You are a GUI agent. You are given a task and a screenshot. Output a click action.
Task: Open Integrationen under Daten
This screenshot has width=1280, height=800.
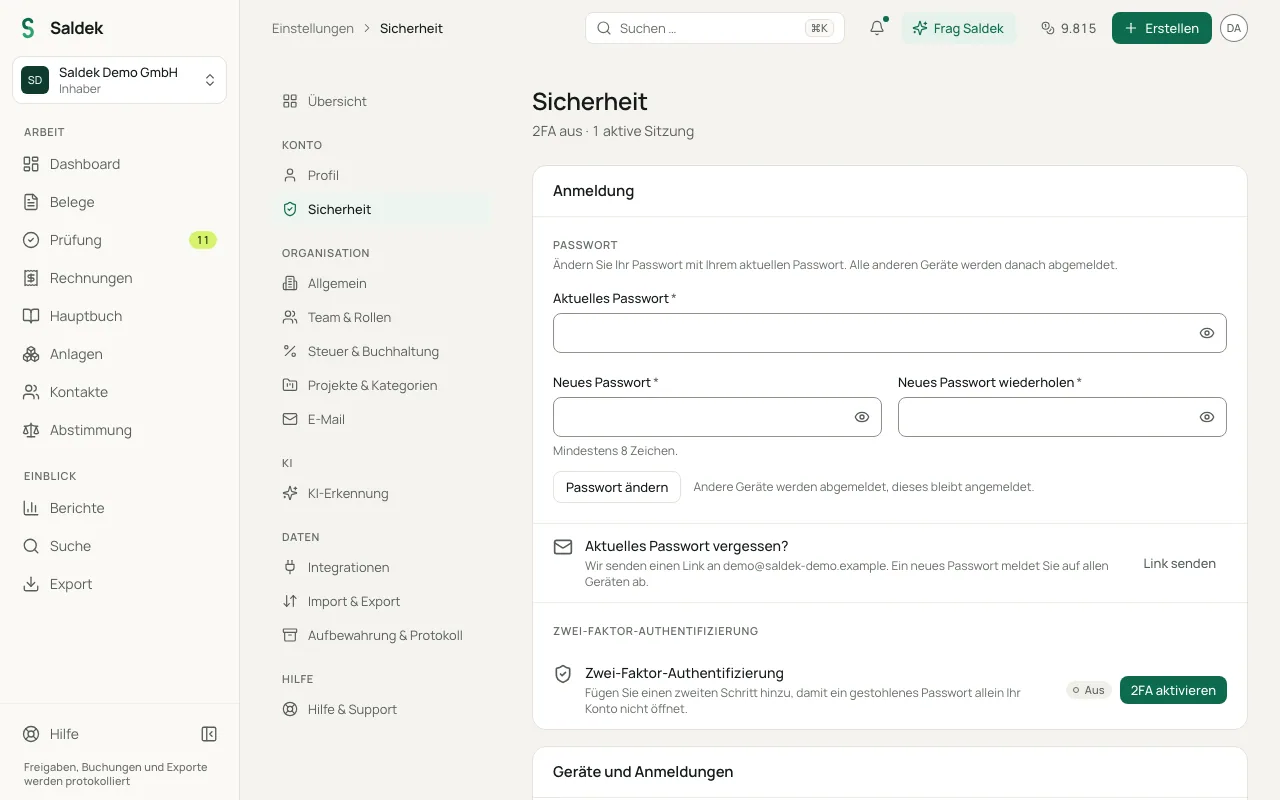click(381, 567)
